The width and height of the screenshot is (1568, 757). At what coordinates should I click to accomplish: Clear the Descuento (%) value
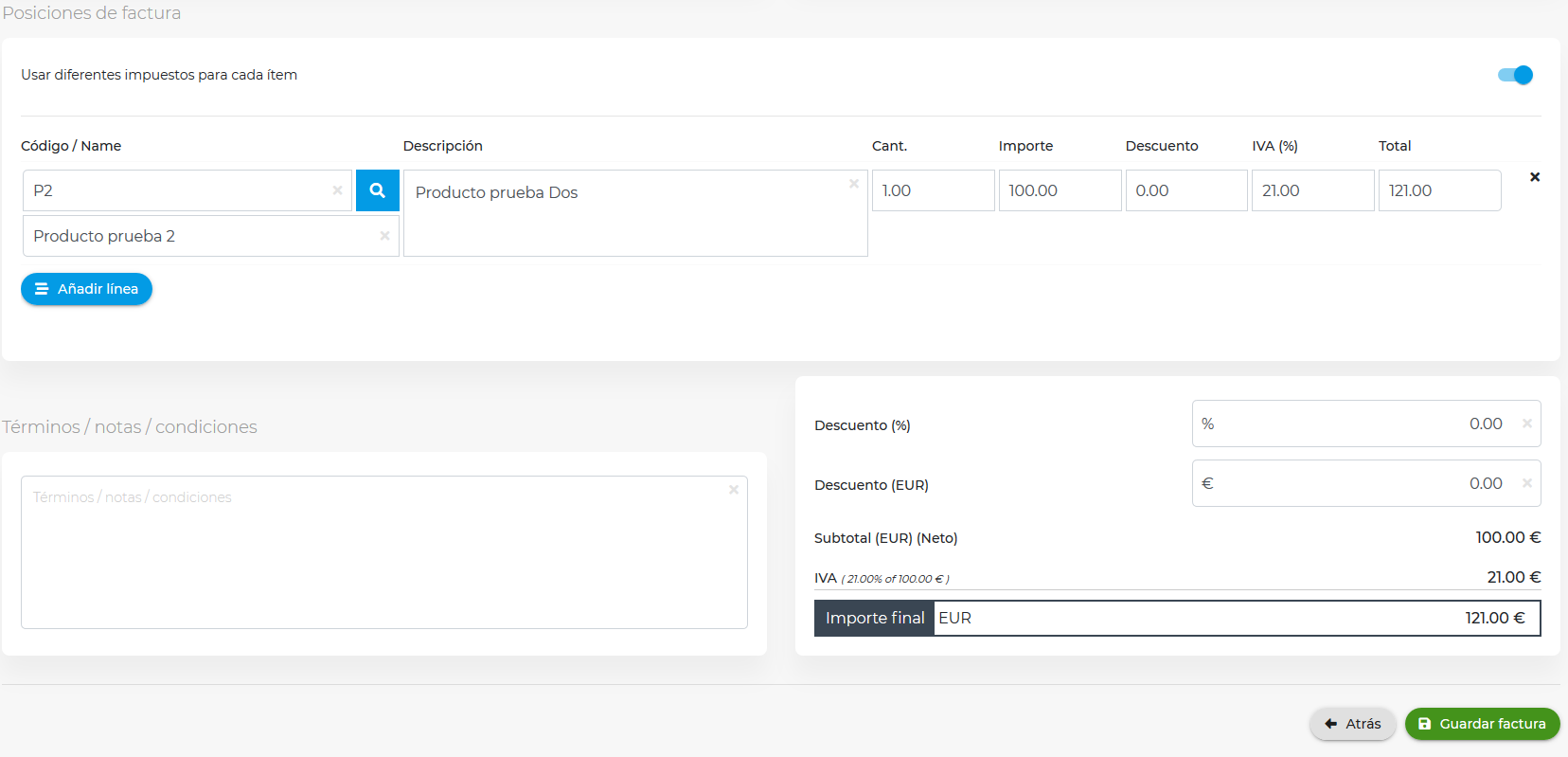click(1527, 424)
